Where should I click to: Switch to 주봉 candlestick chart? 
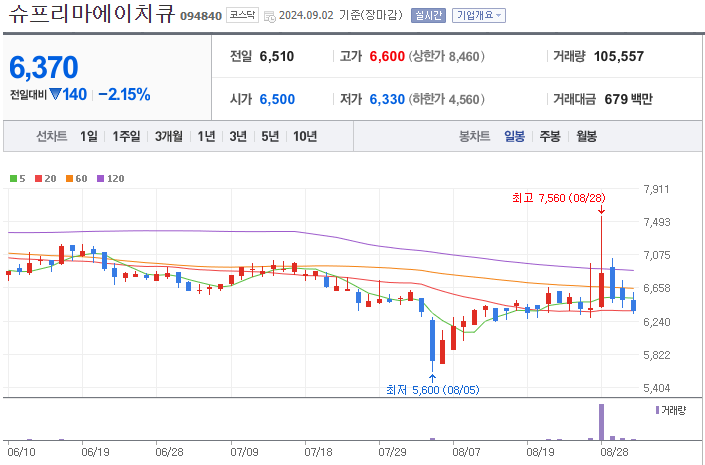pyautogui.click(x=550, y=136)
